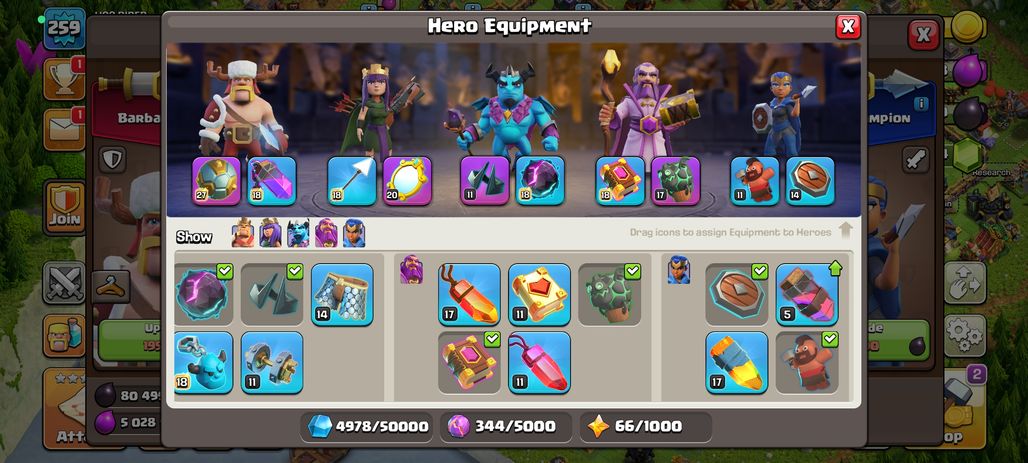Select the level 11 Noble Iron dumbbell equipment
1028x463 pixels.
point(272,362)
